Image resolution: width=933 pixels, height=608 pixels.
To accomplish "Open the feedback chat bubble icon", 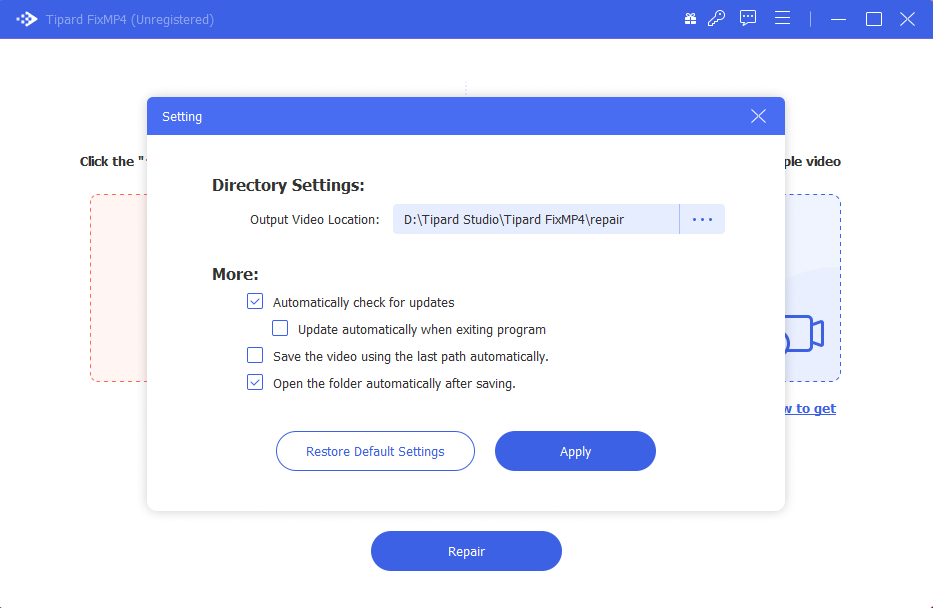I will 748,18.
